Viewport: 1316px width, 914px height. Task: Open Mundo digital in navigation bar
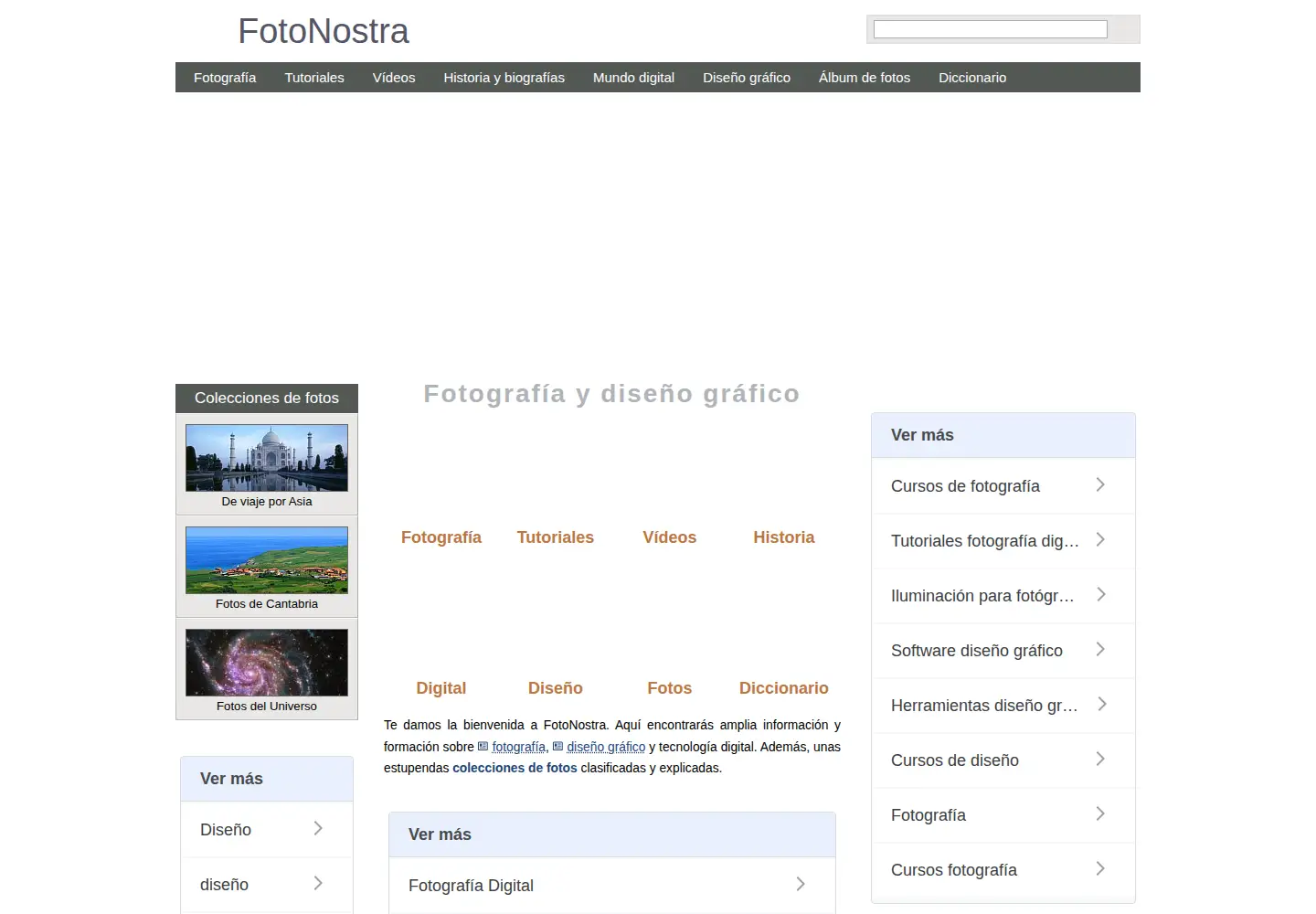(633, 78)
